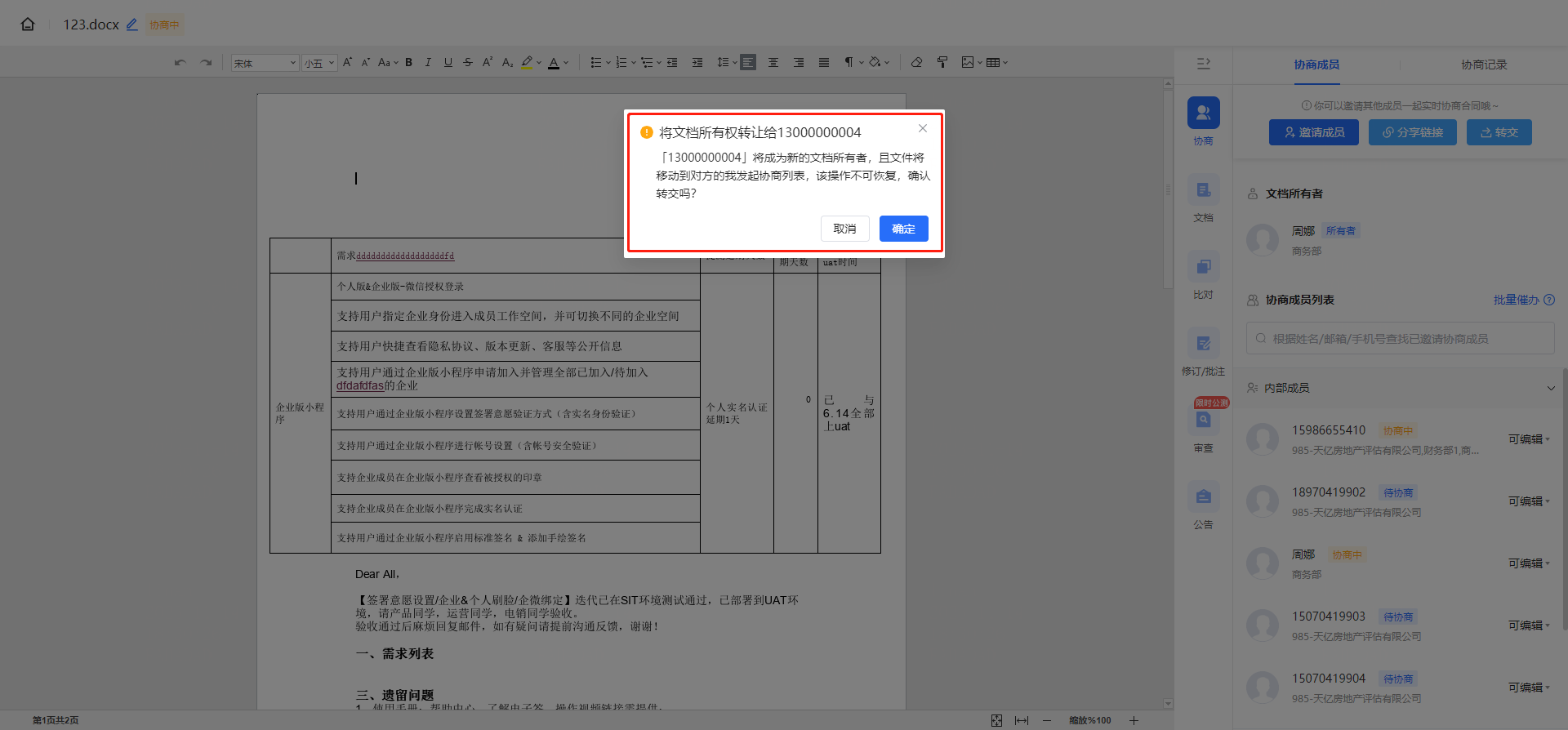
Task: Center align the text
Action: pyautogui.click(x=773, y=62)
